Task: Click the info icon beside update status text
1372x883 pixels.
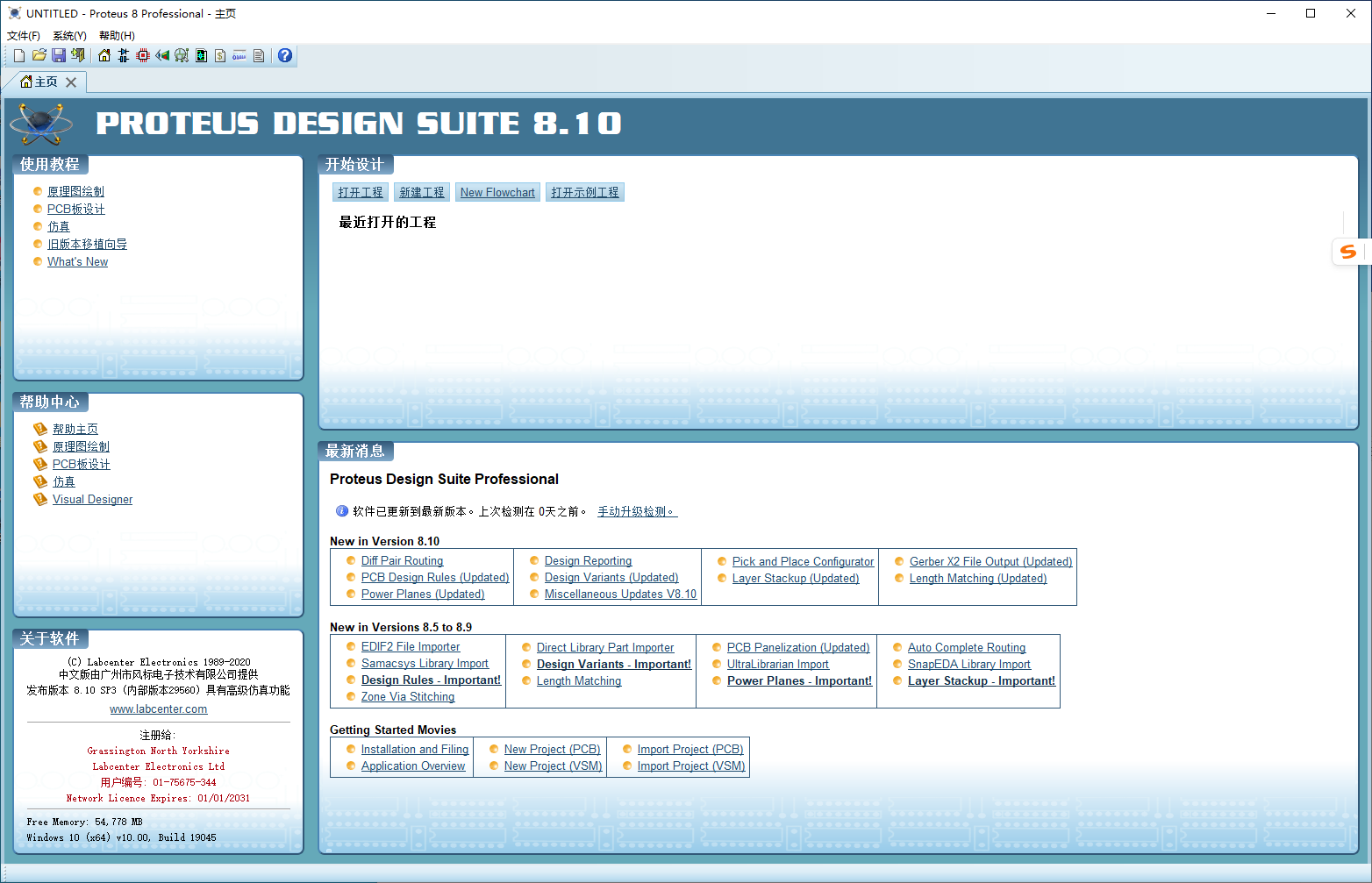Action: pos(342,510)
